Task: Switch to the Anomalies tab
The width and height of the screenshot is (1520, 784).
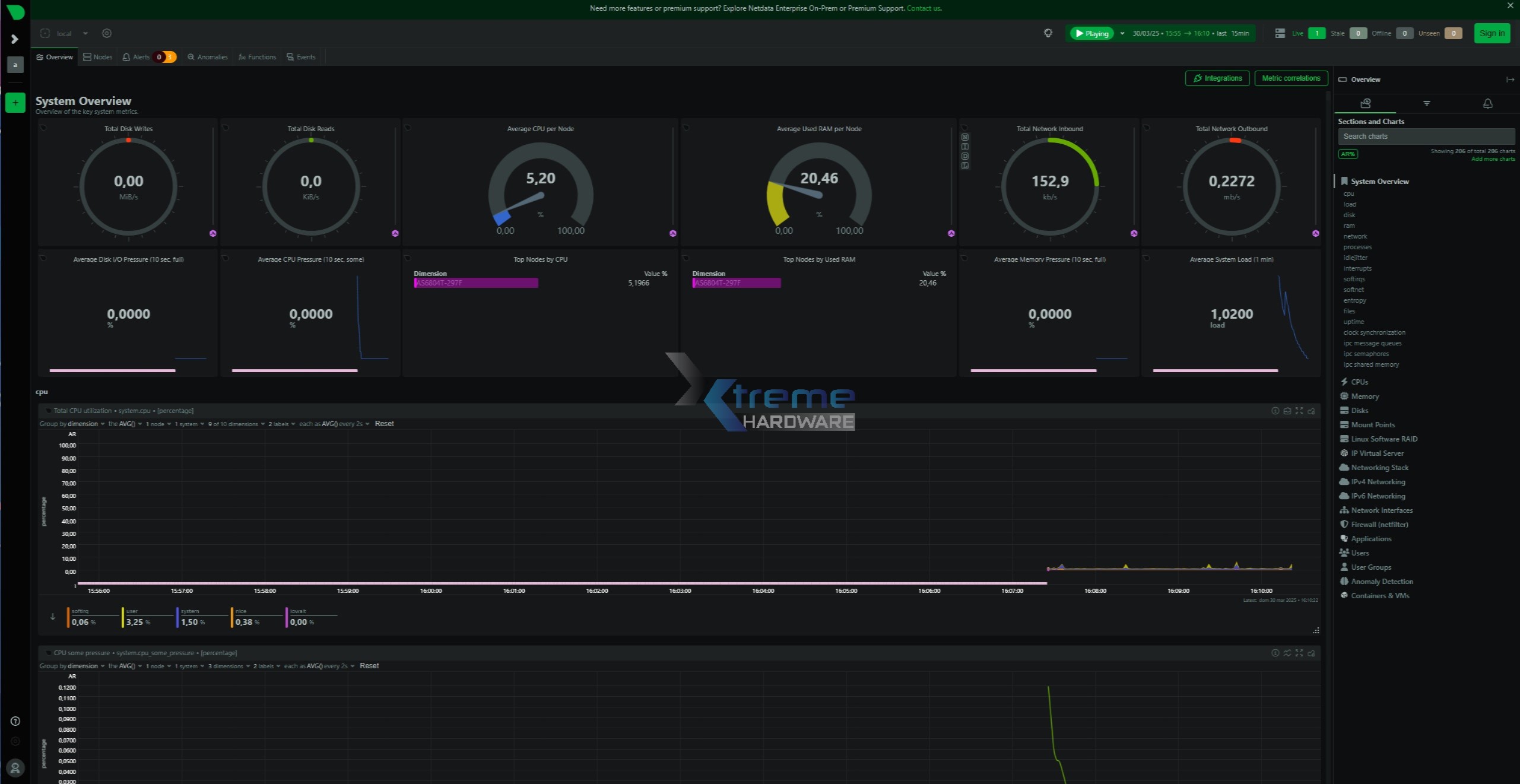Action: pos(208,57)
